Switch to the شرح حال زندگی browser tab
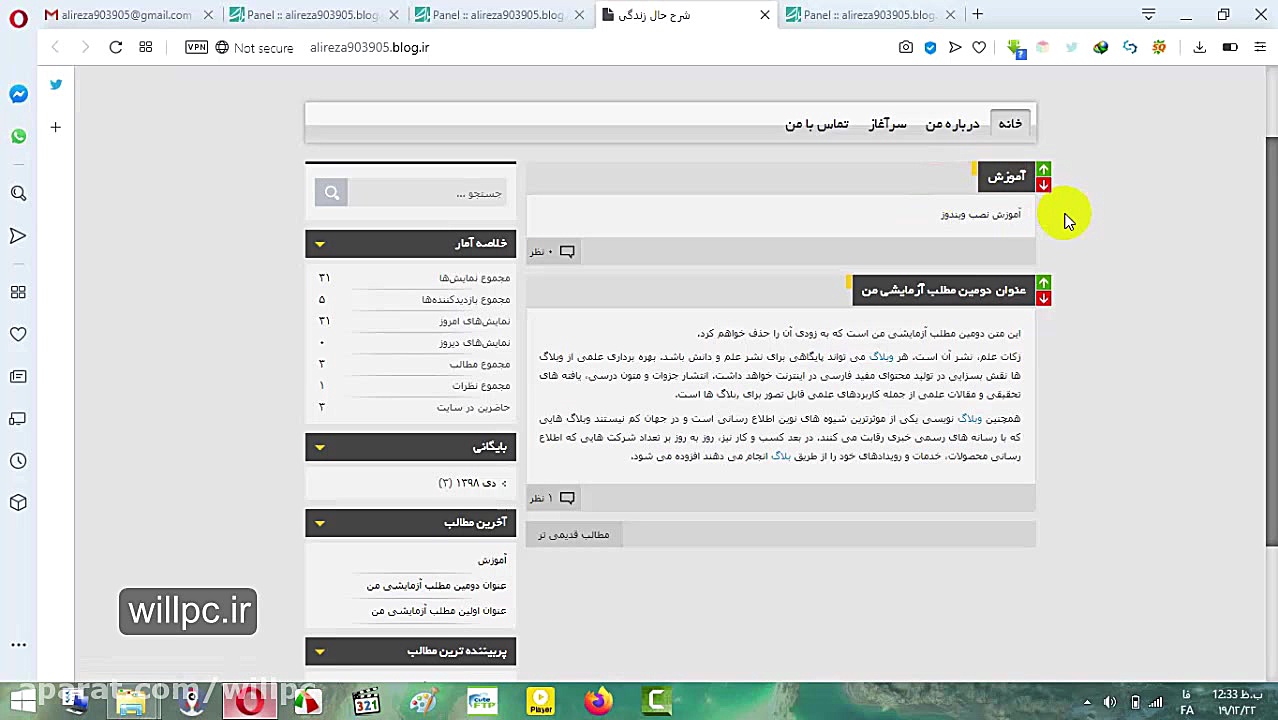The height and width of the screenshot is (720, 1278). [x=665, y=15]
